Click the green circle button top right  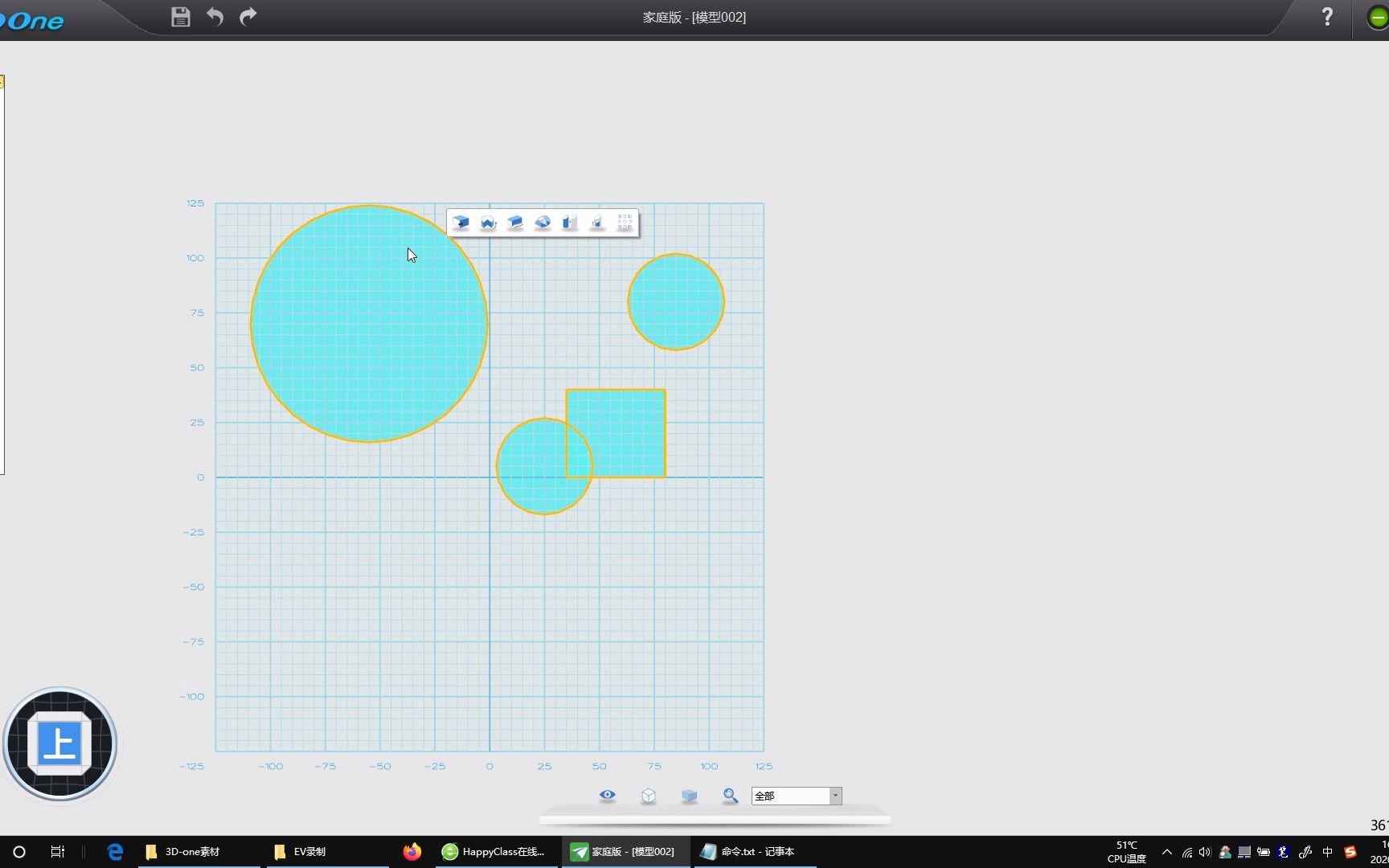tap(1378, 17)
